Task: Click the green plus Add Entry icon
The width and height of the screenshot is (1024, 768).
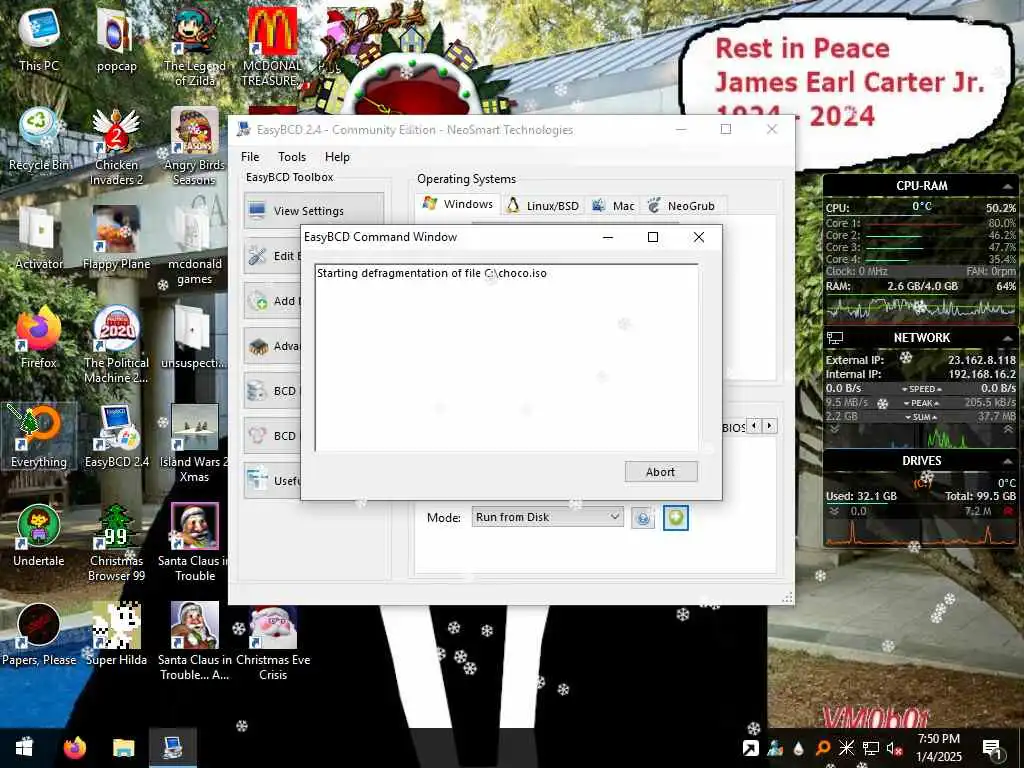Action: click(675, 518)
